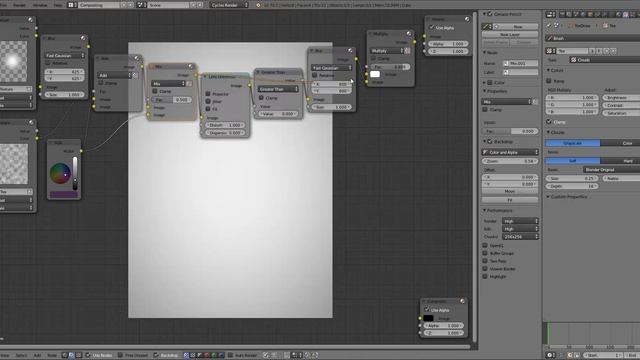Screen dimensions: 640x360
Task: Open the Node menu in node editor header
Action: (x=52, y=355)
